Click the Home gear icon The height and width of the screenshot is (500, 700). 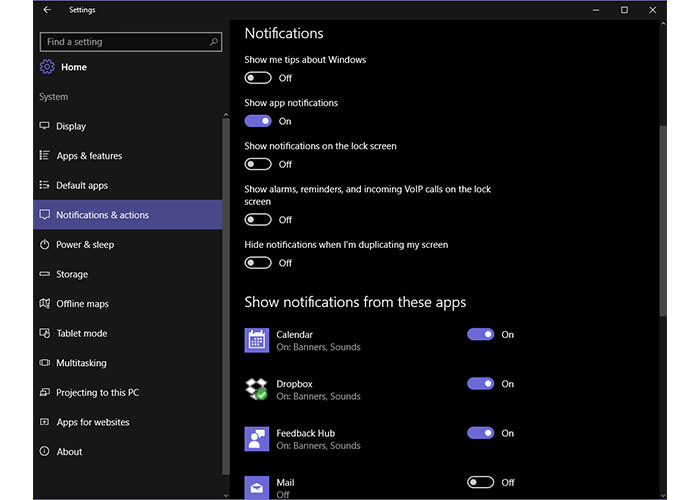click(x=46, y=67)
